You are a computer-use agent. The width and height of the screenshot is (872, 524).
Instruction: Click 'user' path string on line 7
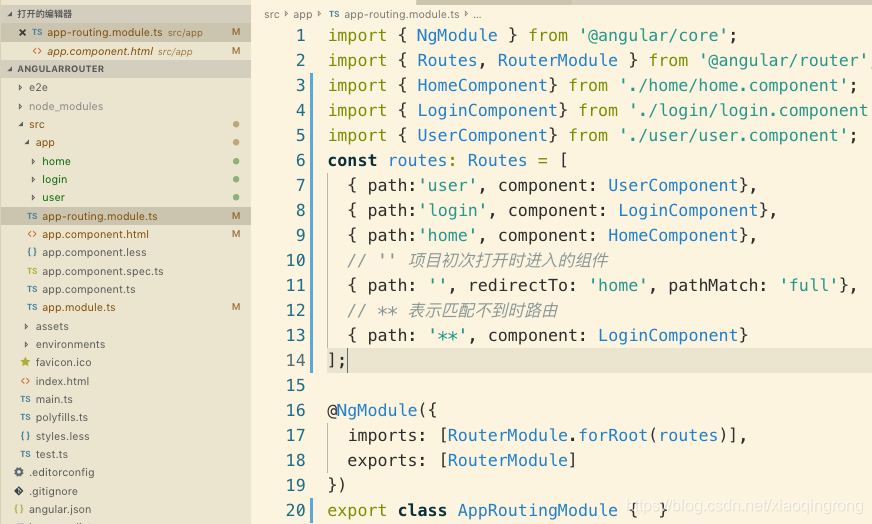(448, 185)
